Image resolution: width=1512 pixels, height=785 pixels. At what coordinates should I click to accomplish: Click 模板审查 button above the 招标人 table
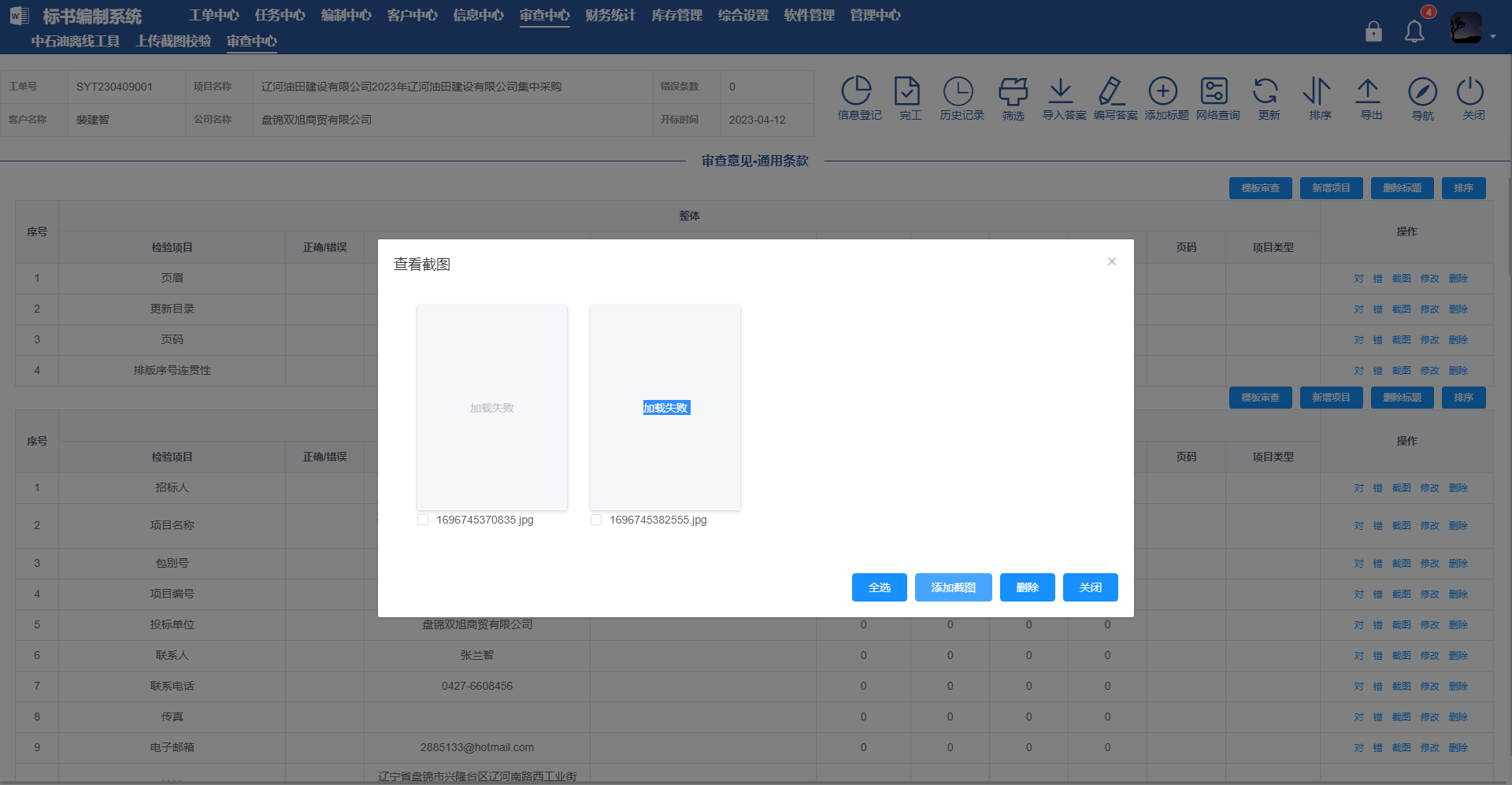coord(1261,398)
